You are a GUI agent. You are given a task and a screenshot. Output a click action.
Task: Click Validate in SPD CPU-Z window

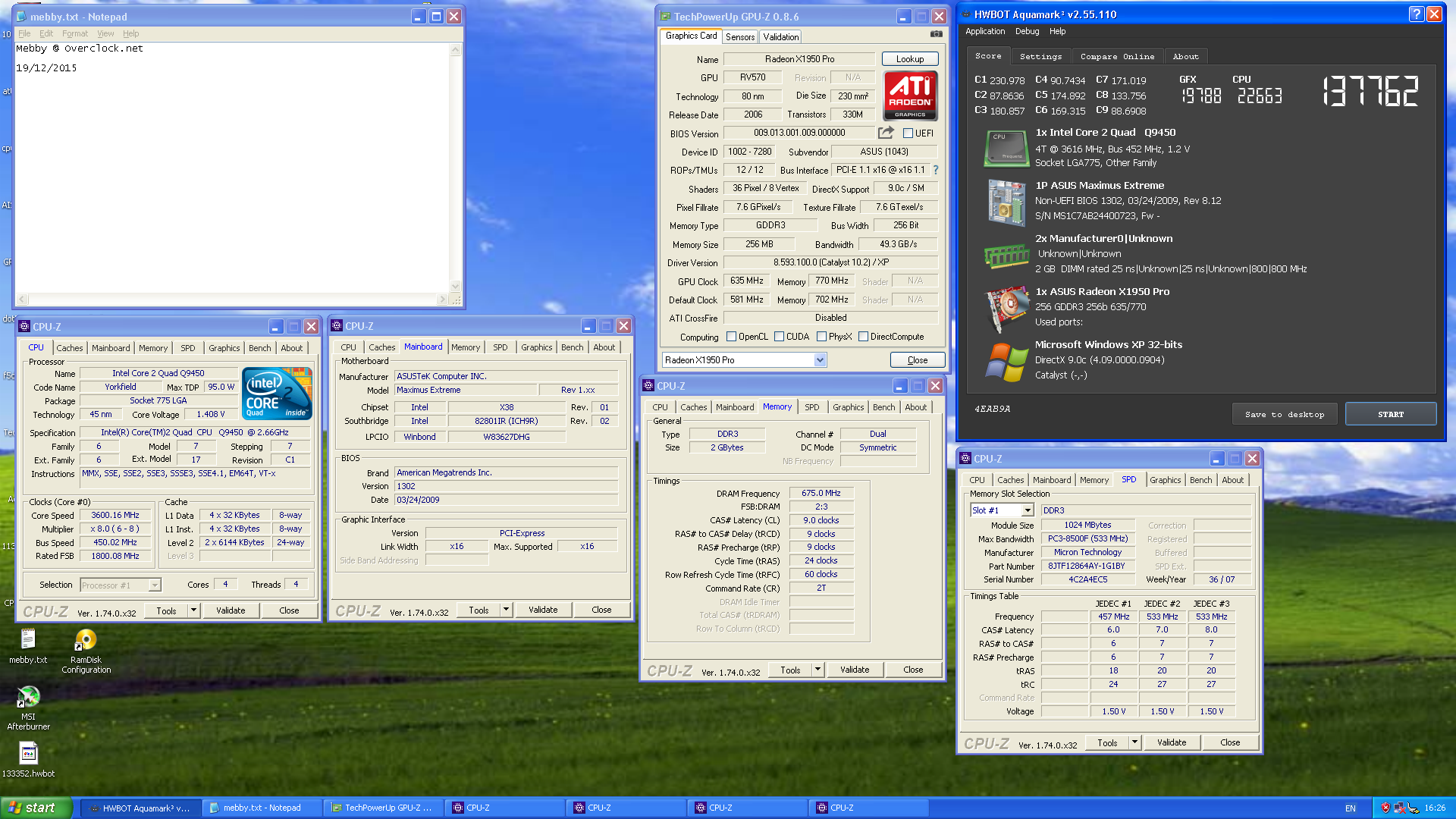[x=1171, y=742]
